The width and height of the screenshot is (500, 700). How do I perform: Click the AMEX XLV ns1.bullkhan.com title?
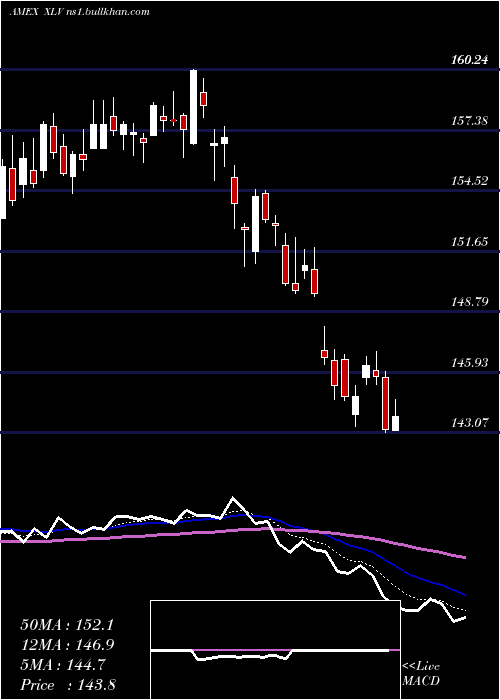(79, 12)
